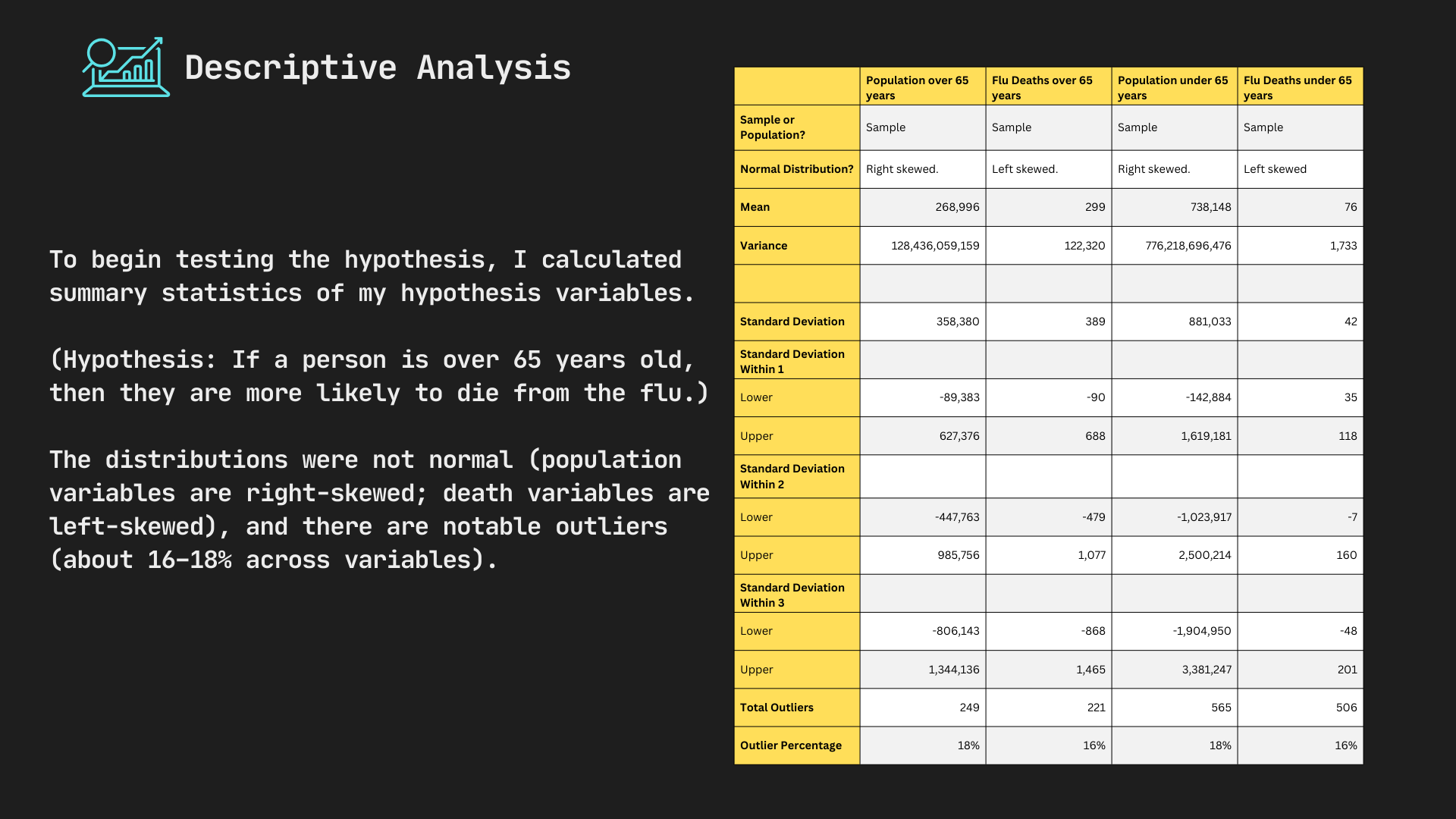Select the paragraph about non-normal distributions
The height and width of the screenshot is (819, 1456).
click(x=379, y=510)
